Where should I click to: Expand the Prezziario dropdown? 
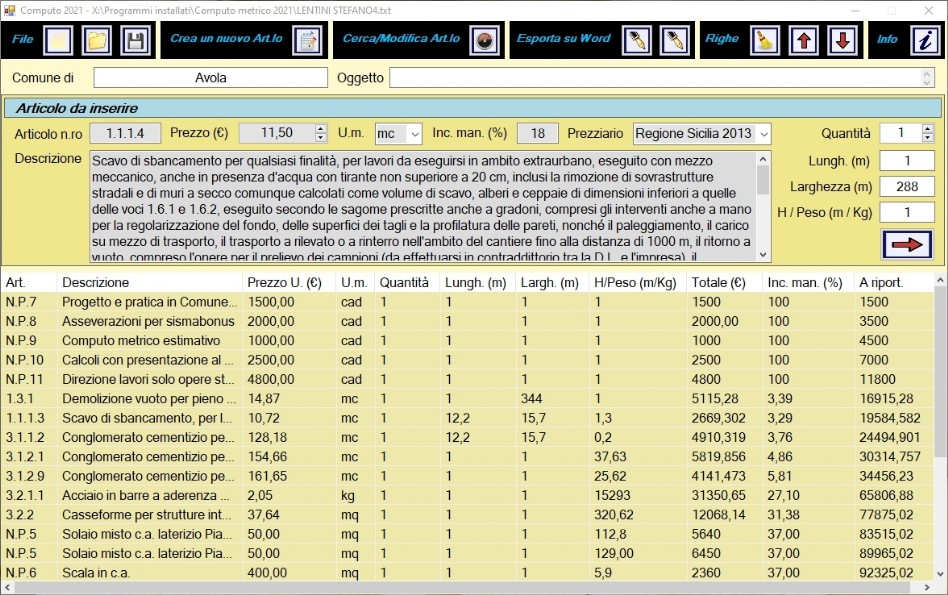tap(764, 134)
